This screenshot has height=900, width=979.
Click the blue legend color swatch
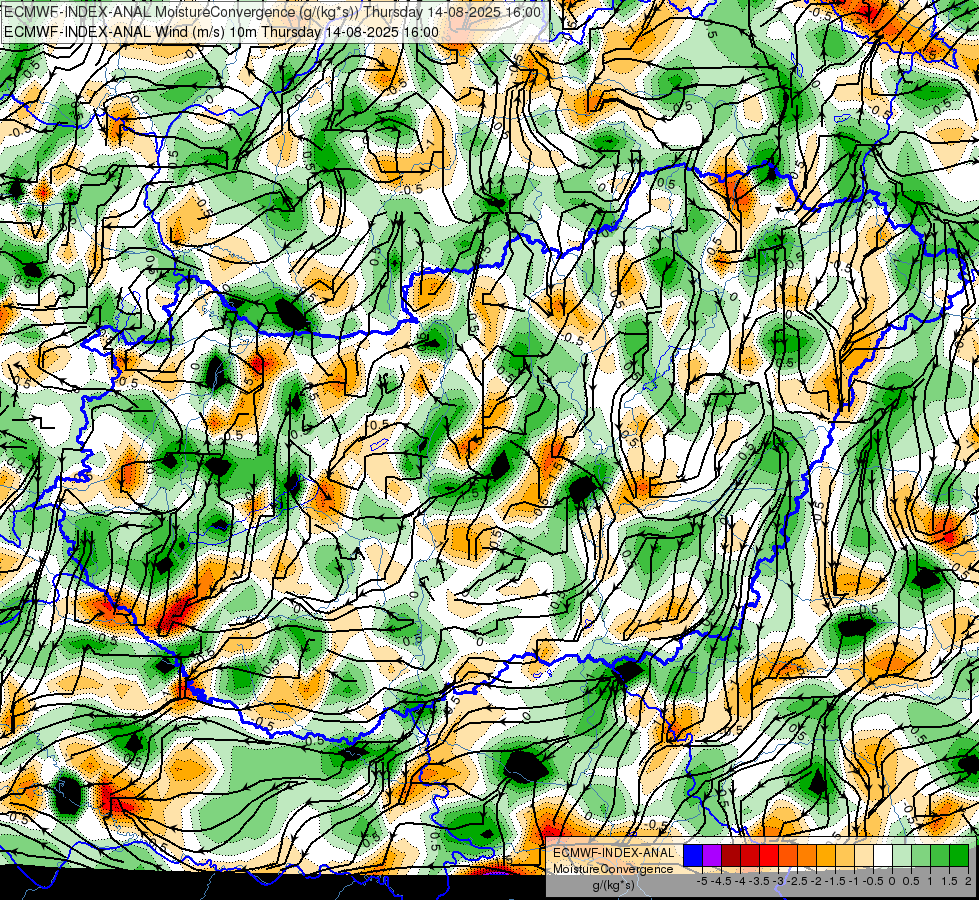click(693, 855)
